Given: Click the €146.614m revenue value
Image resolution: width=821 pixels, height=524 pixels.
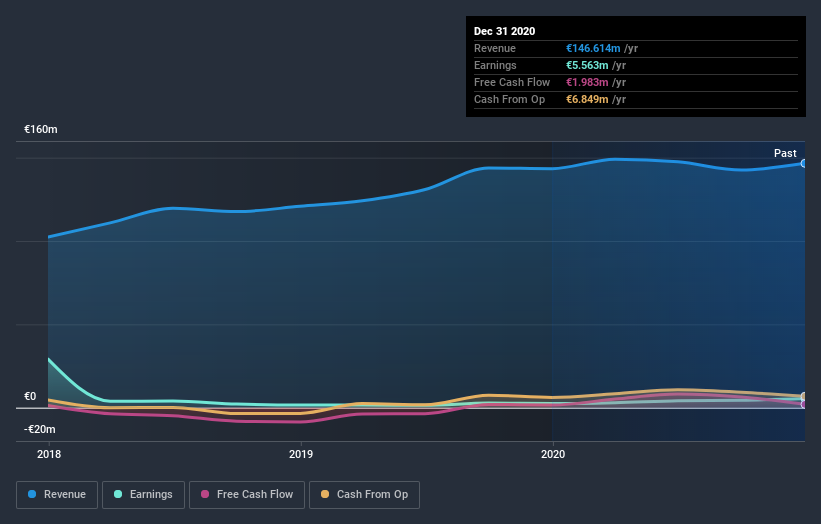Looking at the screenshot, I should click(x=593, y=48).
